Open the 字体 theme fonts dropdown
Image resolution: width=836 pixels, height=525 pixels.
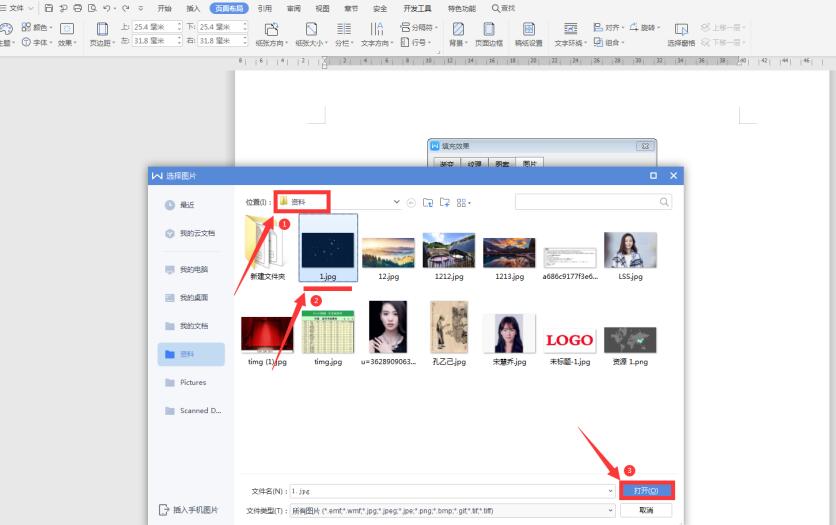pos(37,42)
